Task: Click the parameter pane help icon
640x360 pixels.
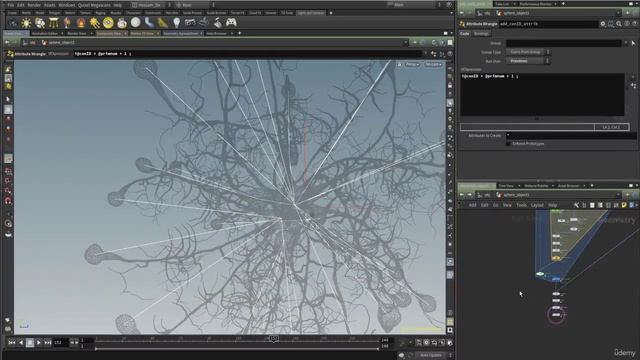Action: 635,24
